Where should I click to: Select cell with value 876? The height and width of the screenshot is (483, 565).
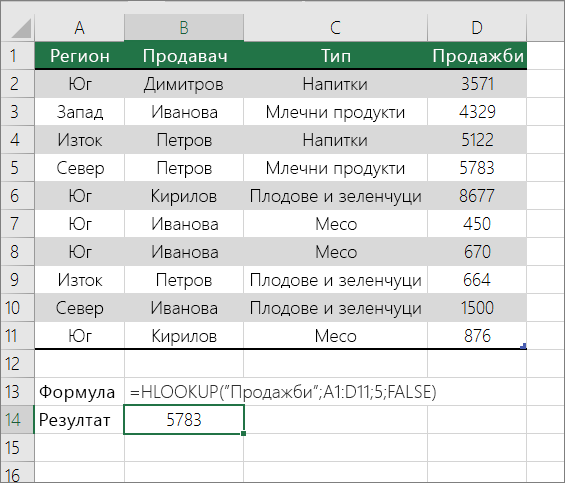(x=477, y=336)
